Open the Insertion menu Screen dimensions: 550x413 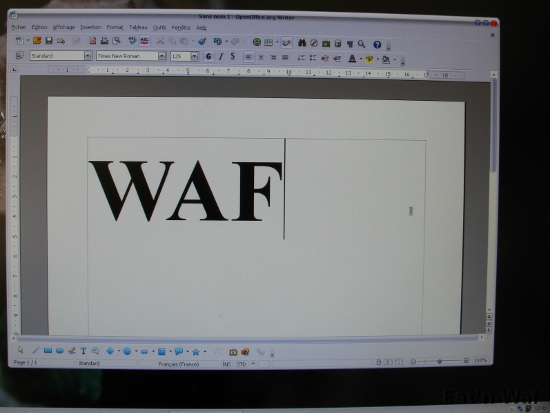(x=90, y=27)
